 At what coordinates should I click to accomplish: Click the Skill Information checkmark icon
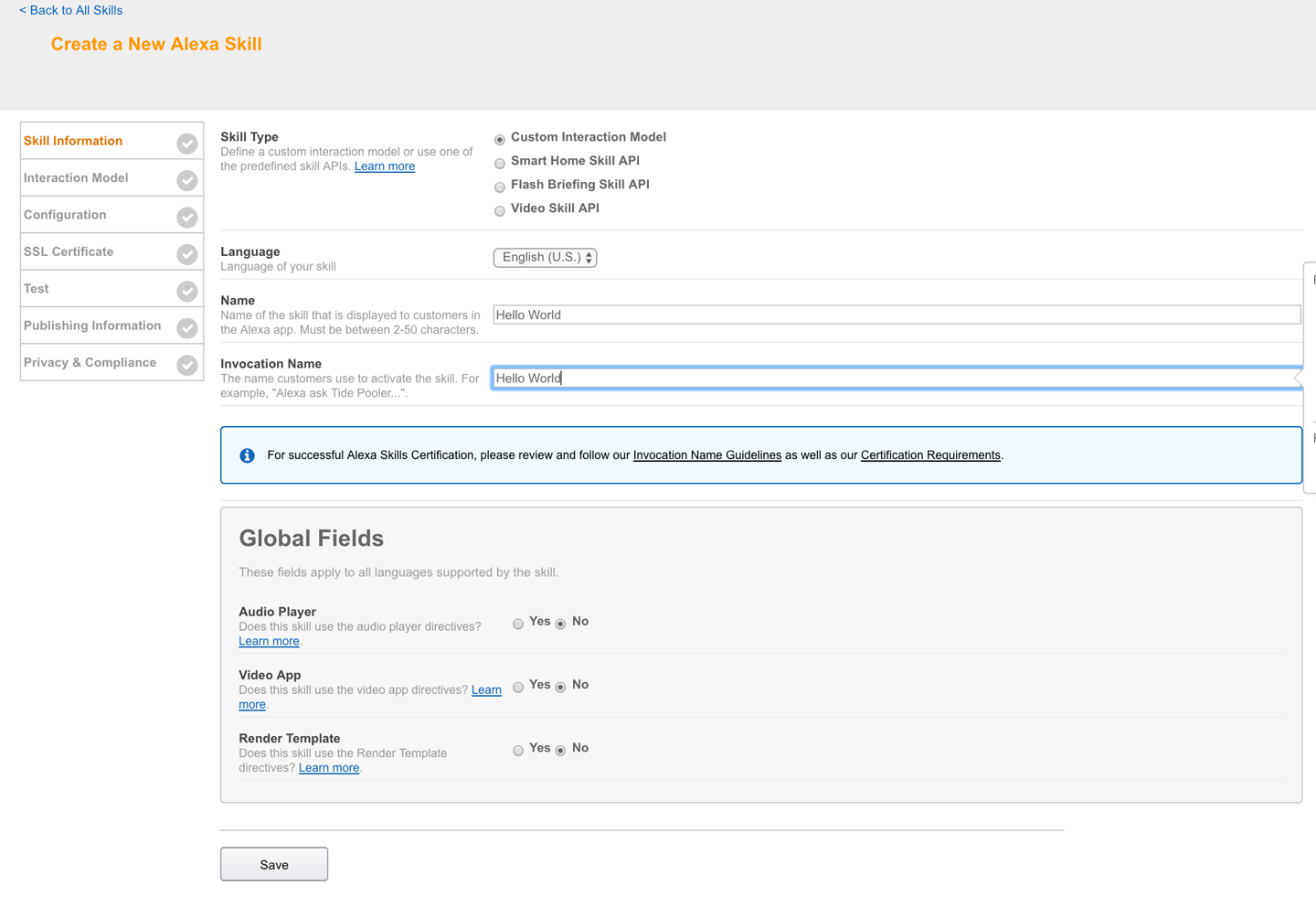click(x=187, y=144)
